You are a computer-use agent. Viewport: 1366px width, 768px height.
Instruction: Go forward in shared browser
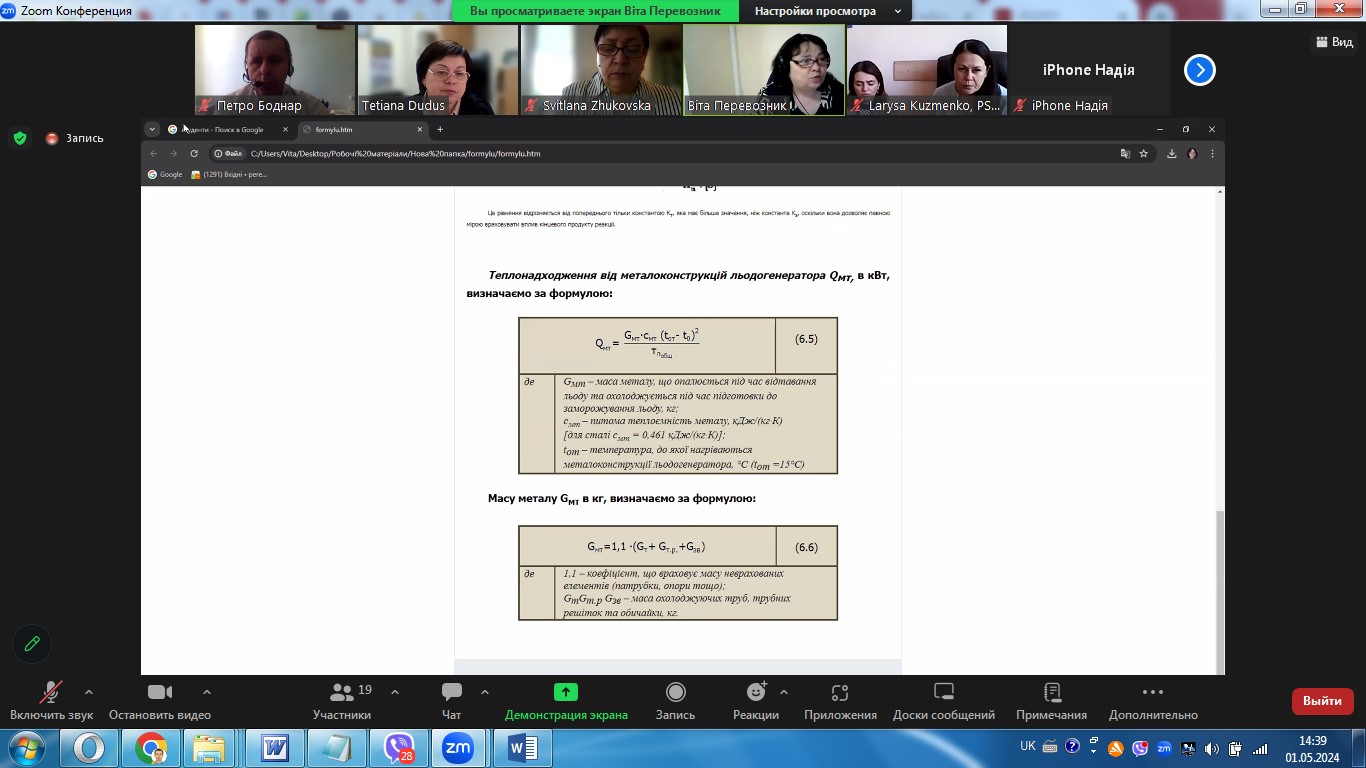coord(173,154)
